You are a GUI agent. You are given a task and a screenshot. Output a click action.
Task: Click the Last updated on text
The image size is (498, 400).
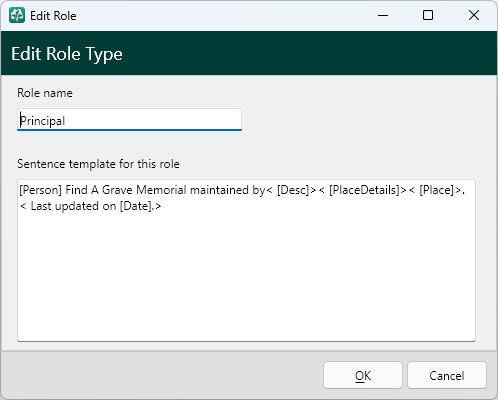tap(73, 206)
